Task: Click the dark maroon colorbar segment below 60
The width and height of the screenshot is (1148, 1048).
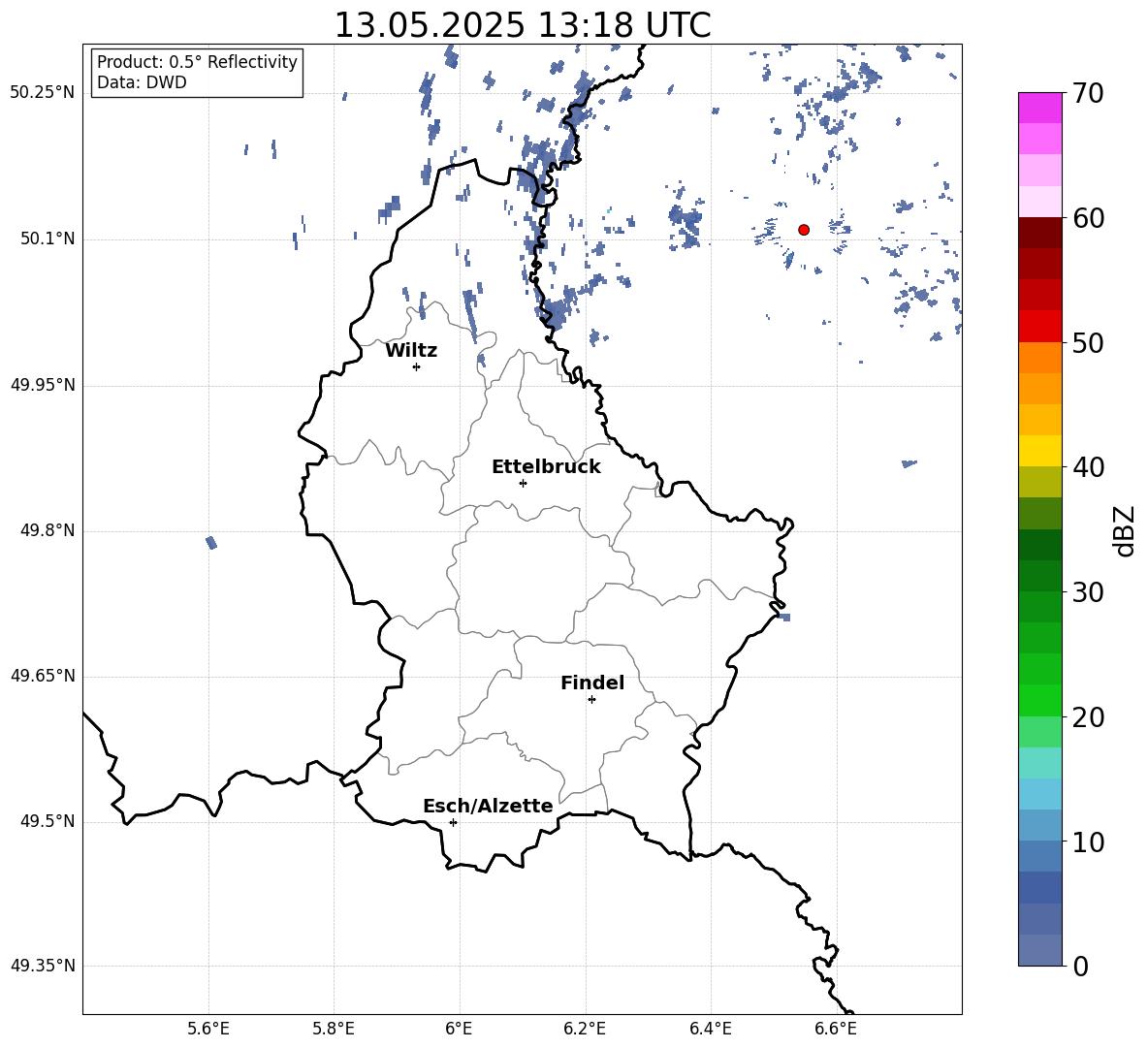Action: [x=1039, y=233]
